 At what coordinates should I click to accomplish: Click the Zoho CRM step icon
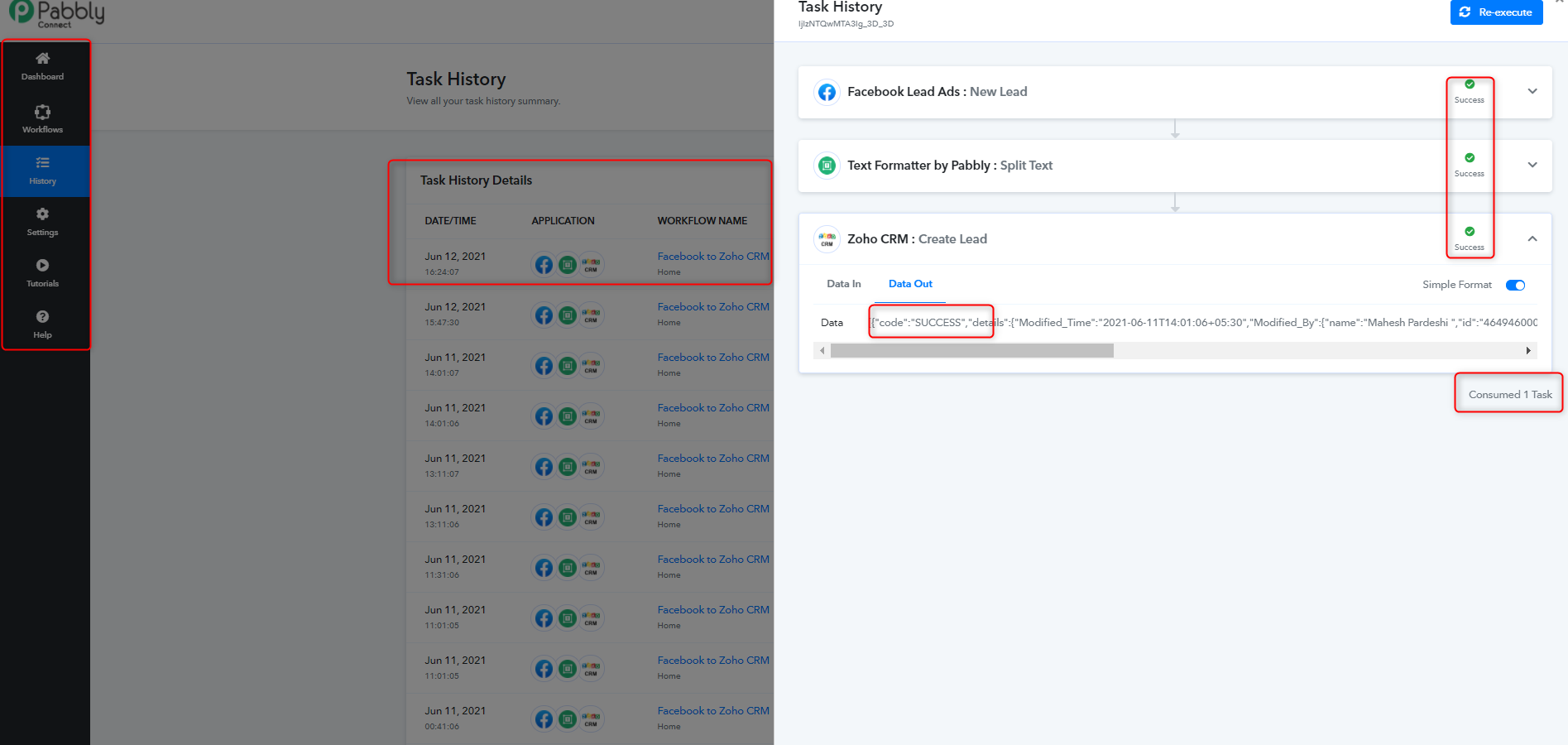click(x=827, y=239)
